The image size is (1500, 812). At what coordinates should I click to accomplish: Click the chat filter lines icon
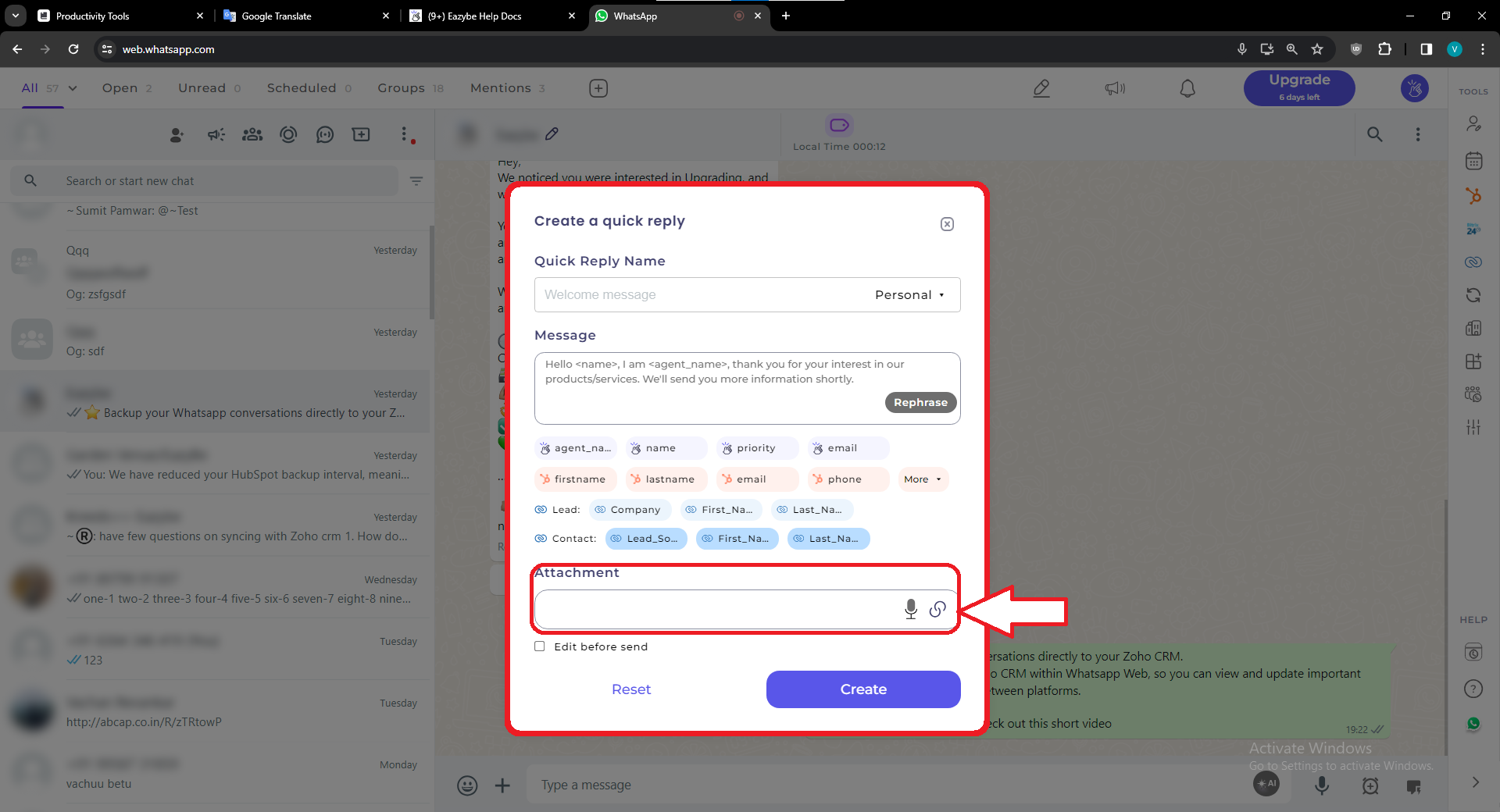[x=416, y=181]
